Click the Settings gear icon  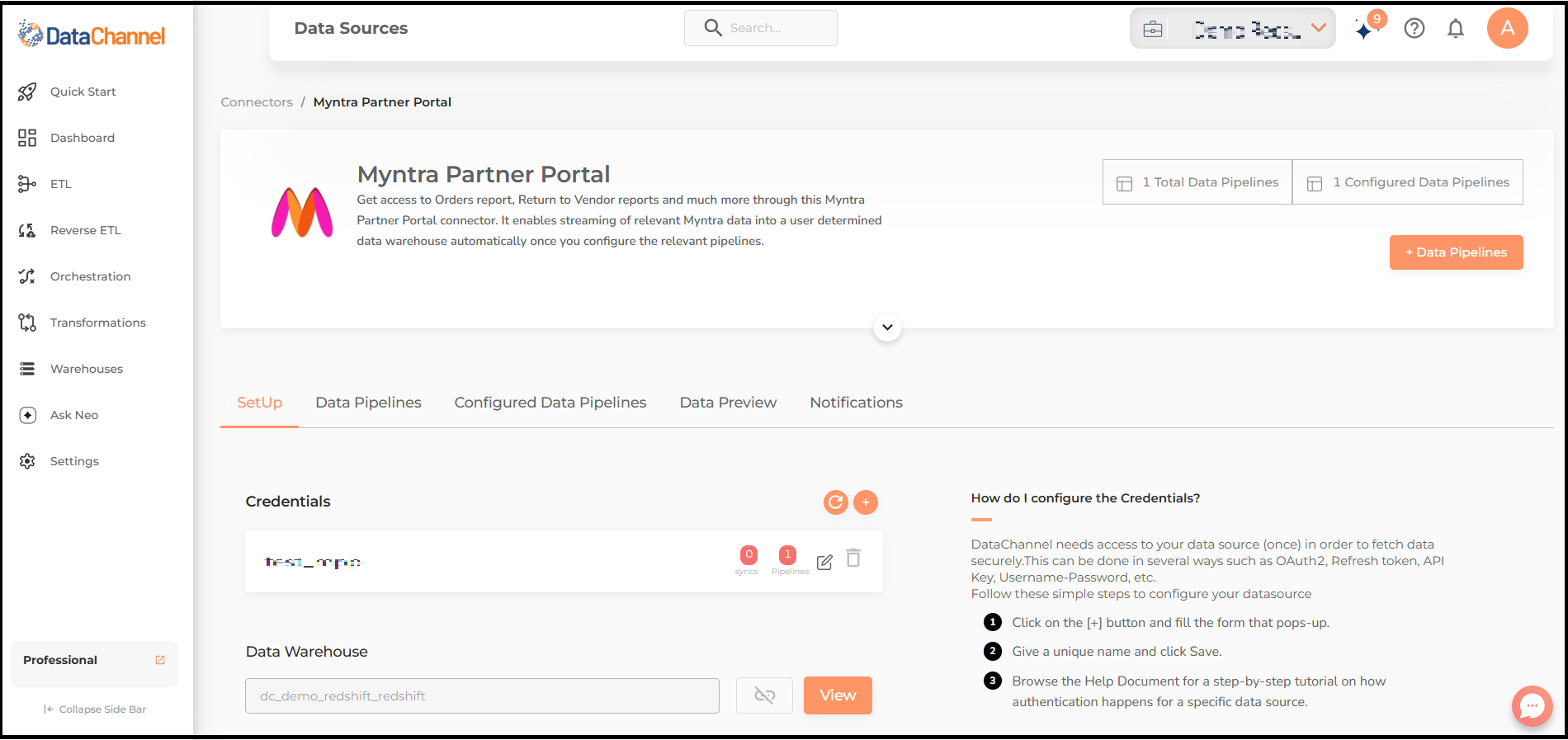(x=27, y=461)
